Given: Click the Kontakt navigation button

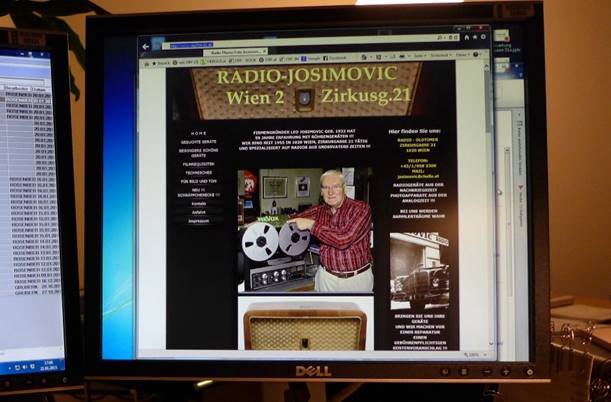Looking at the screenshot, I should tap(199, 204).
